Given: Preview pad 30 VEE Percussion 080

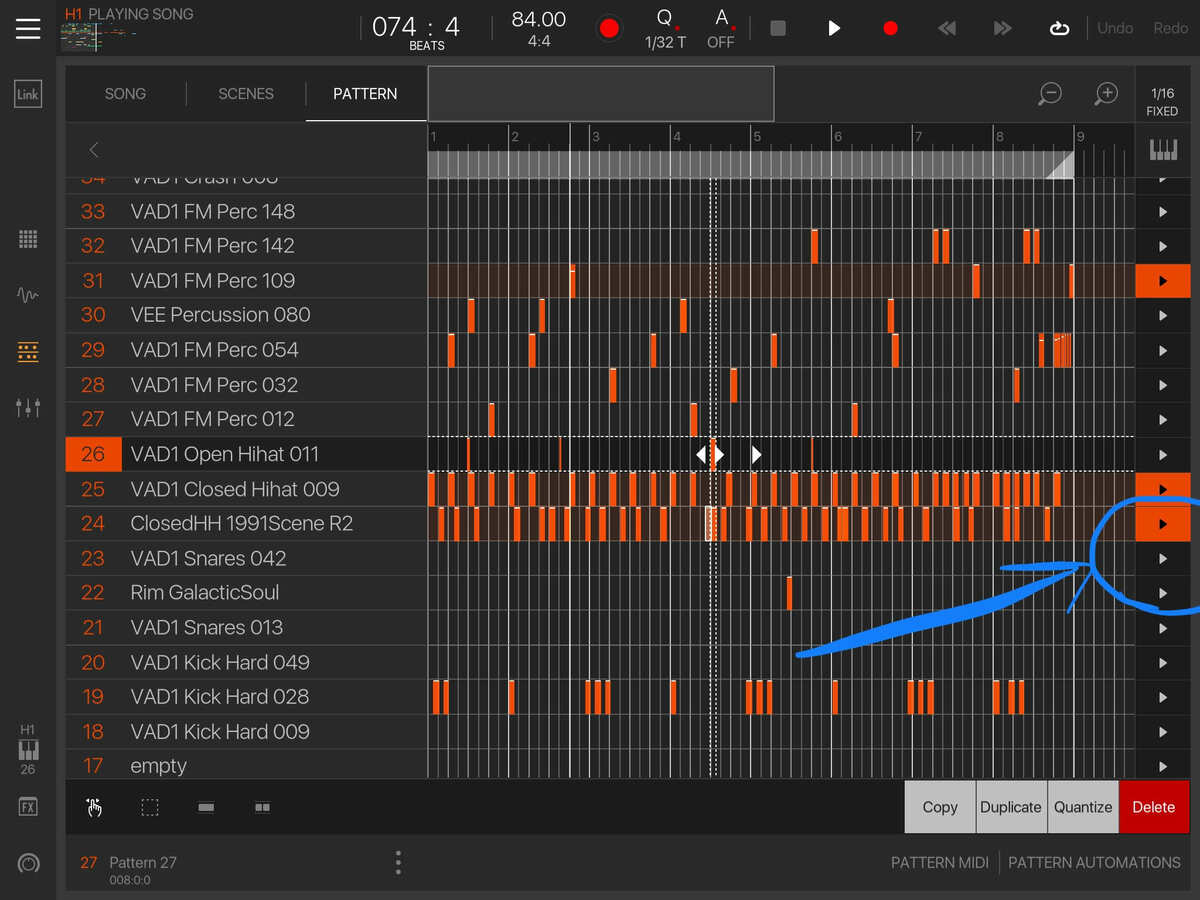Looking at the screenshot, I should coord(1162,316).
